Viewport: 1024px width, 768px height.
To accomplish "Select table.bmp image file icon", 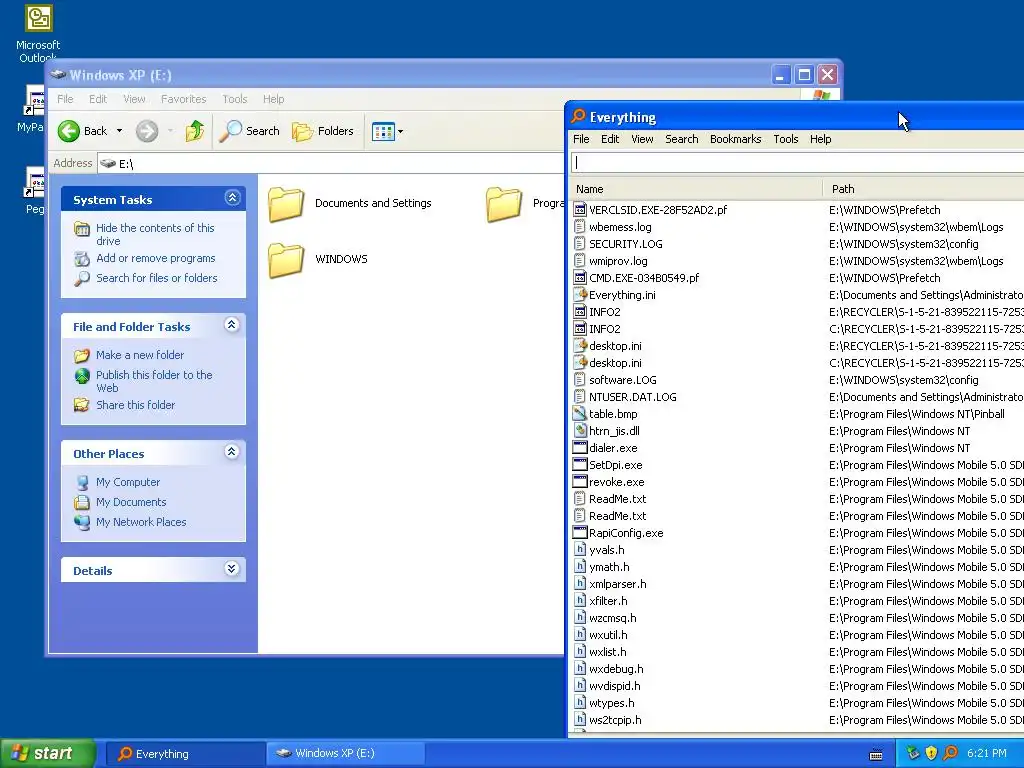I will 579,413.
